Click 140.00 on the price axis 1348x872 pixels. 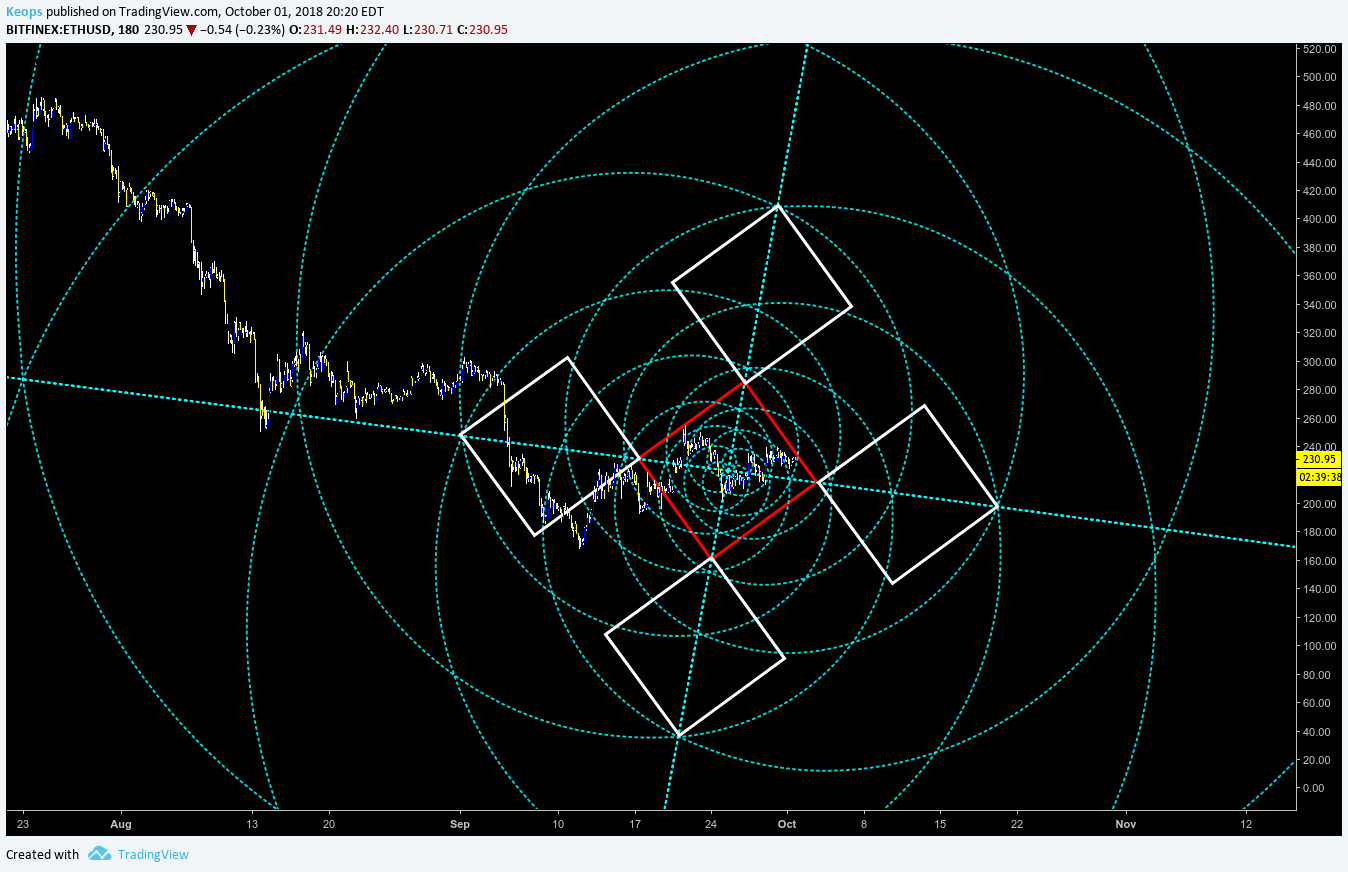pyautogui.click(x=1318, y=589)
